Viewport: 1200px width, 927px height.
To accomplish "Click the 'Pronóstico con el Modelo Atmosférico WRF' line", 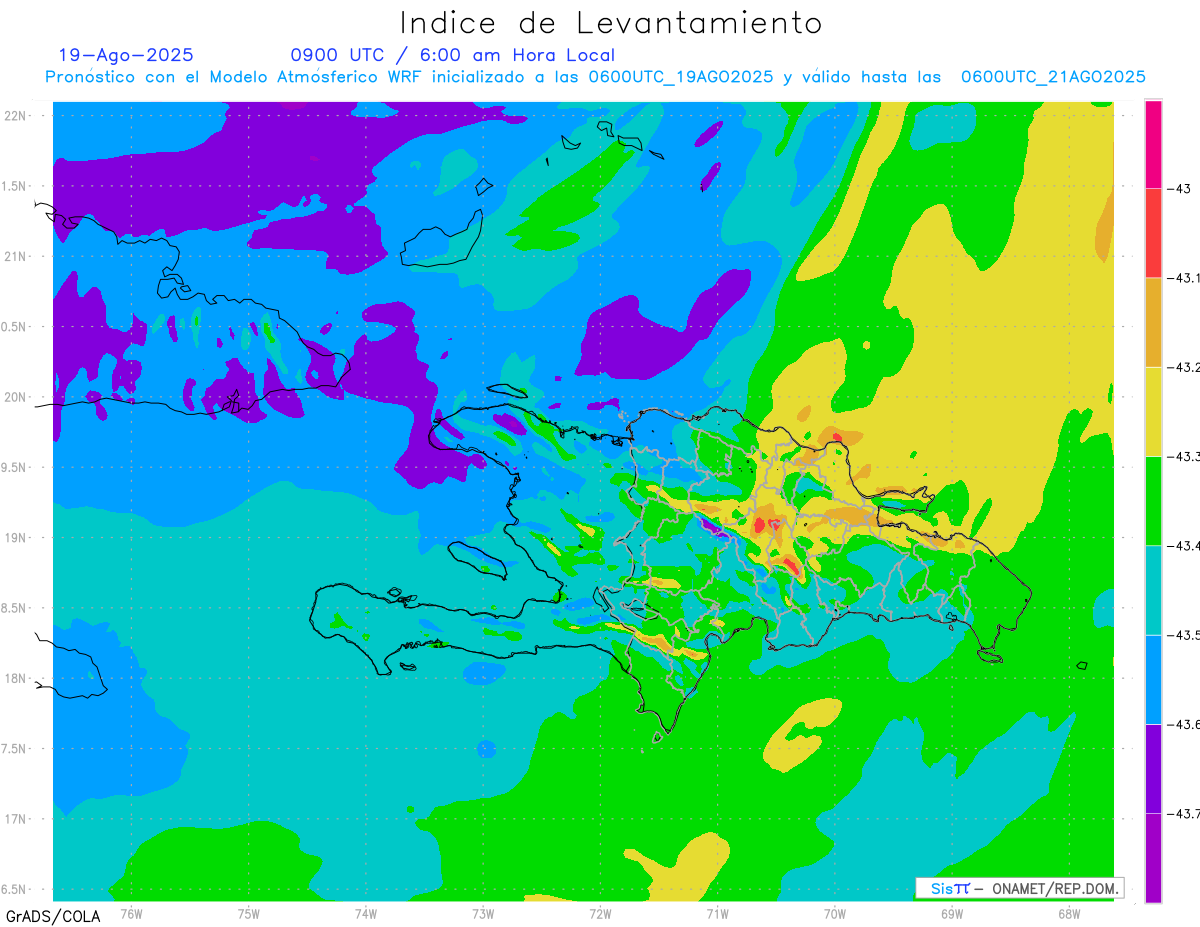I will point(596,77).
